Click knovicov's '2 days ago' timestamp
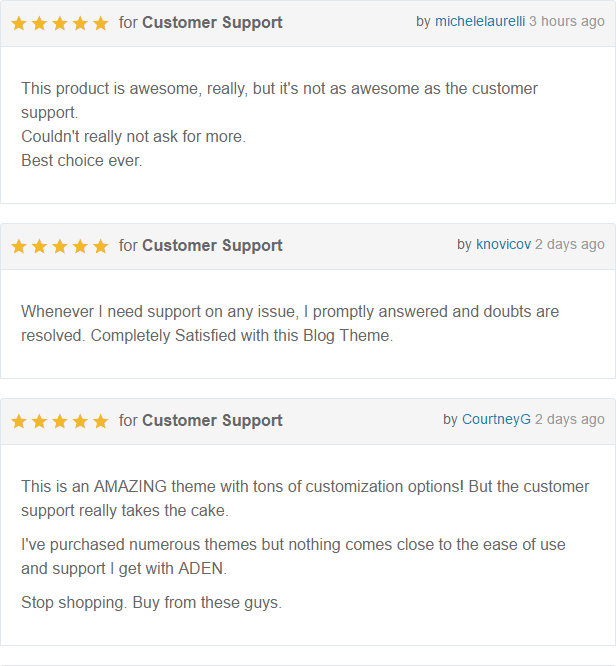616x666 pixels. pyautogui.click(x=570, y=244)
